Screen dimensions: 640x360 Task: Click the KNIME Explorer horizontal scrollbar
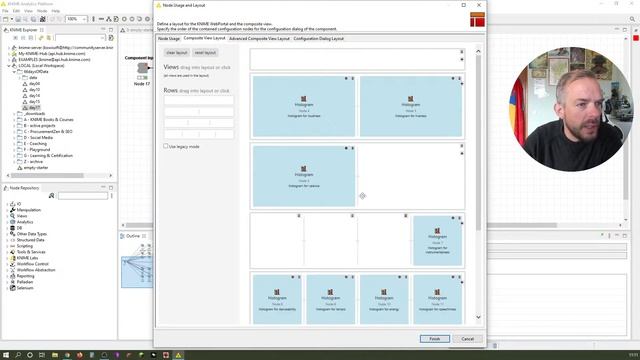coord(47,176)
